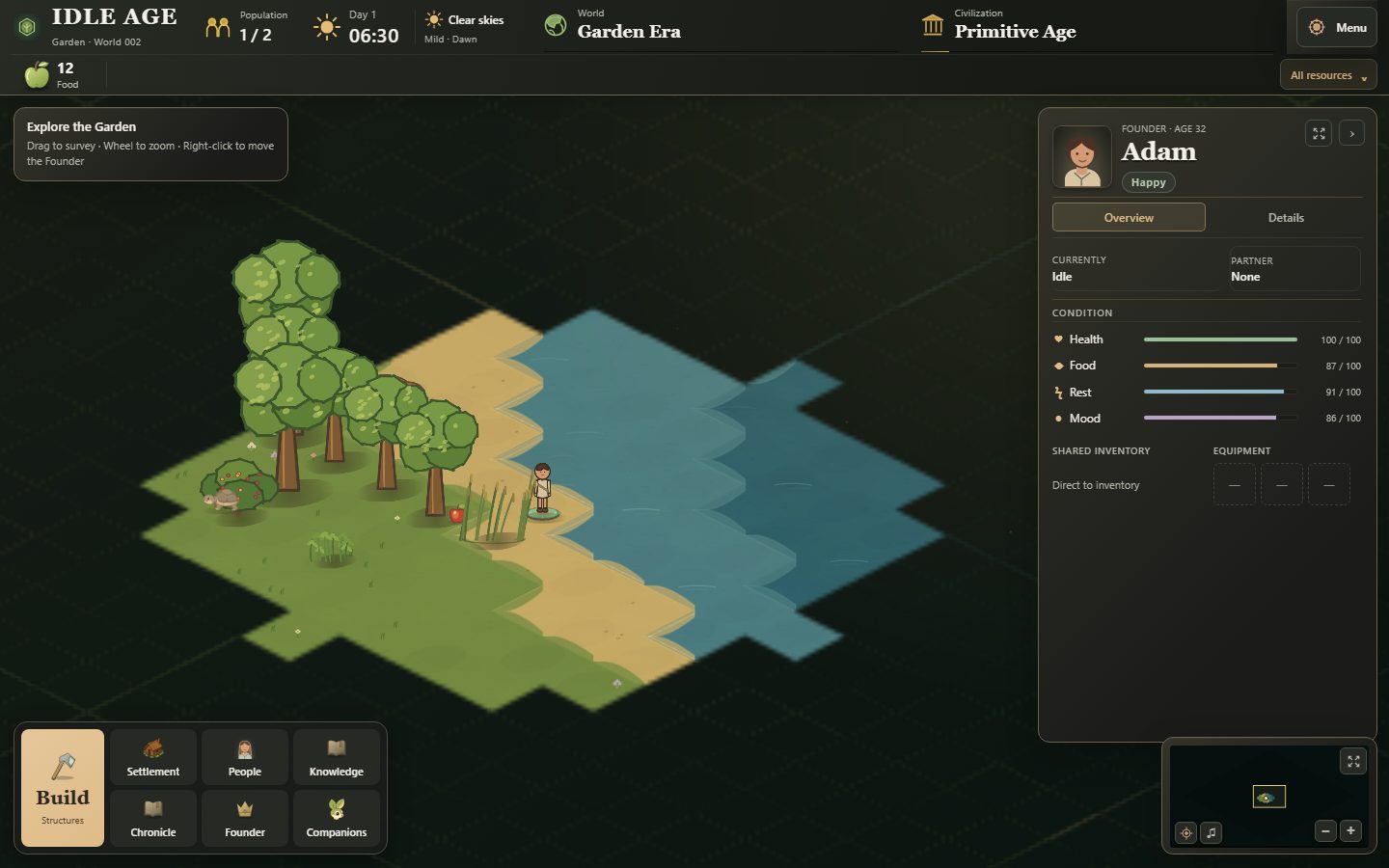
Task: Open the Garden Era world info
Action: (629, 32)
